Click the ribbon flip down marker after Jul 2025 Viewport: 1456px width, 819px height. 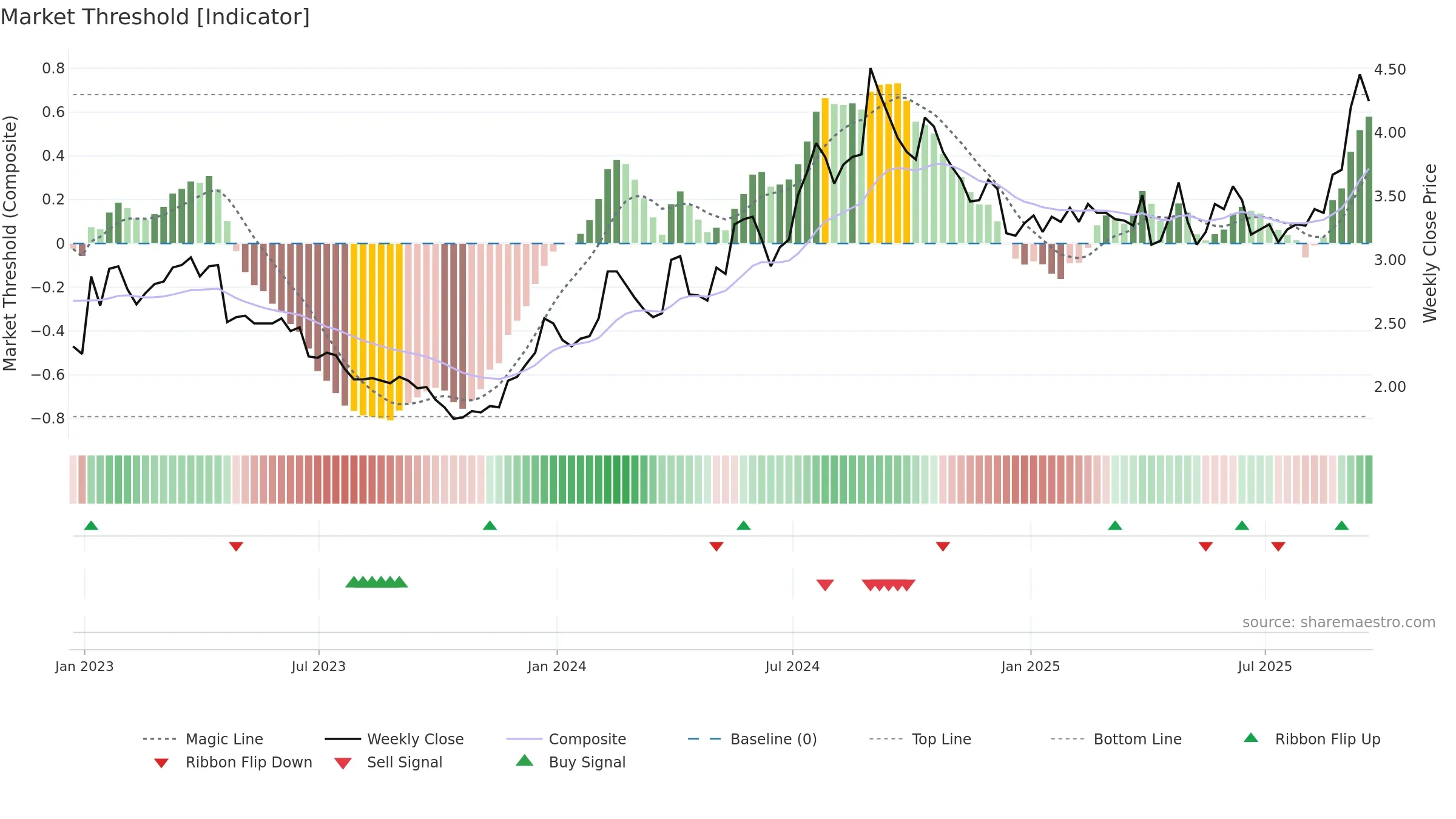(x=1278, y=547)
